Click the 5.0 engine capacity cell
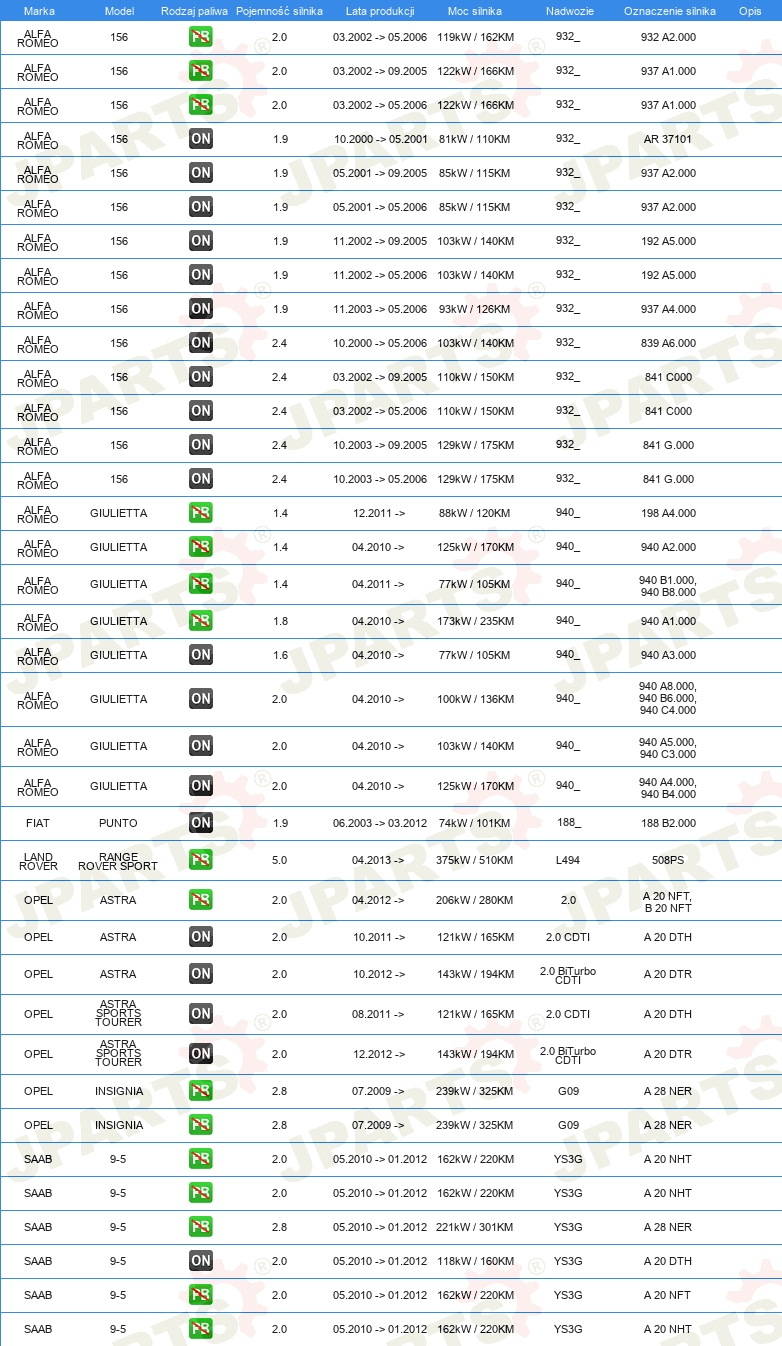This screenshot has width=782, height=1346. [x=279, y=860]
